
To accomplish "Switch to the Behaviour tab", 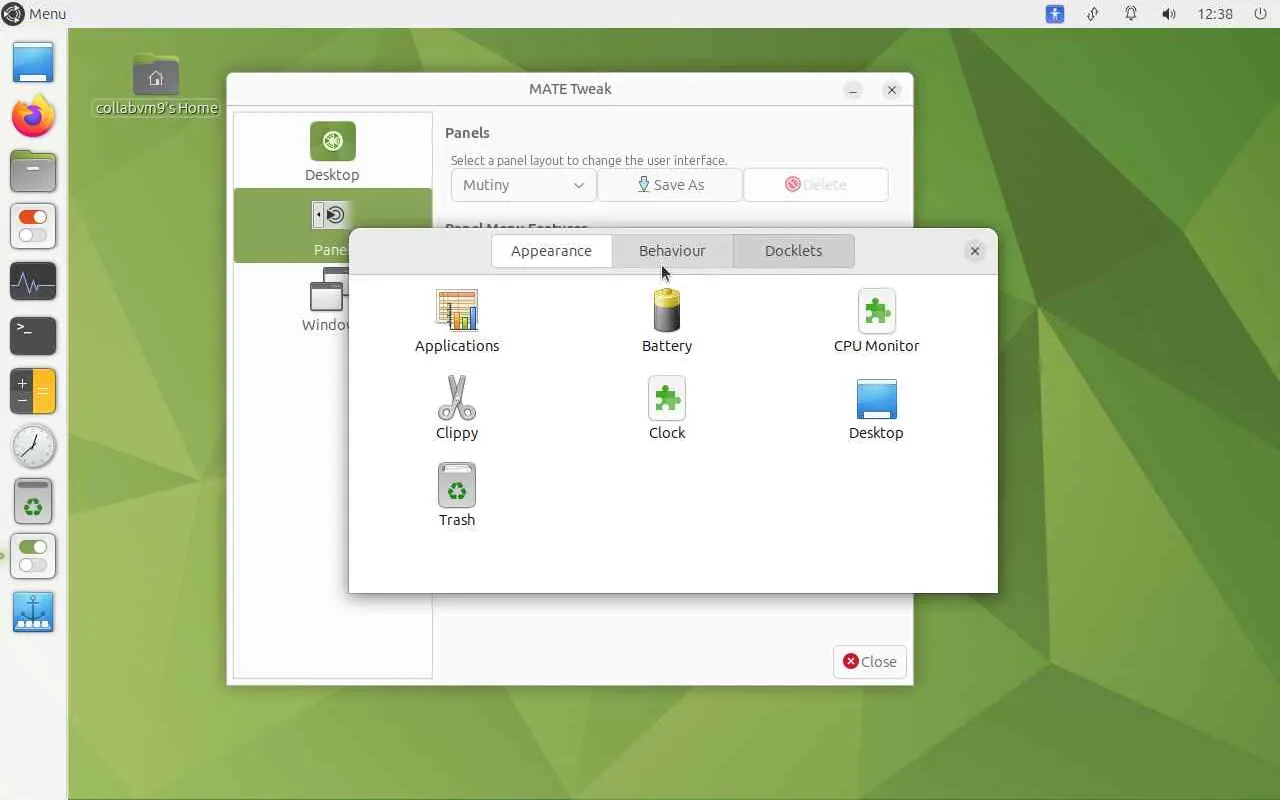I will pos(672,251).
